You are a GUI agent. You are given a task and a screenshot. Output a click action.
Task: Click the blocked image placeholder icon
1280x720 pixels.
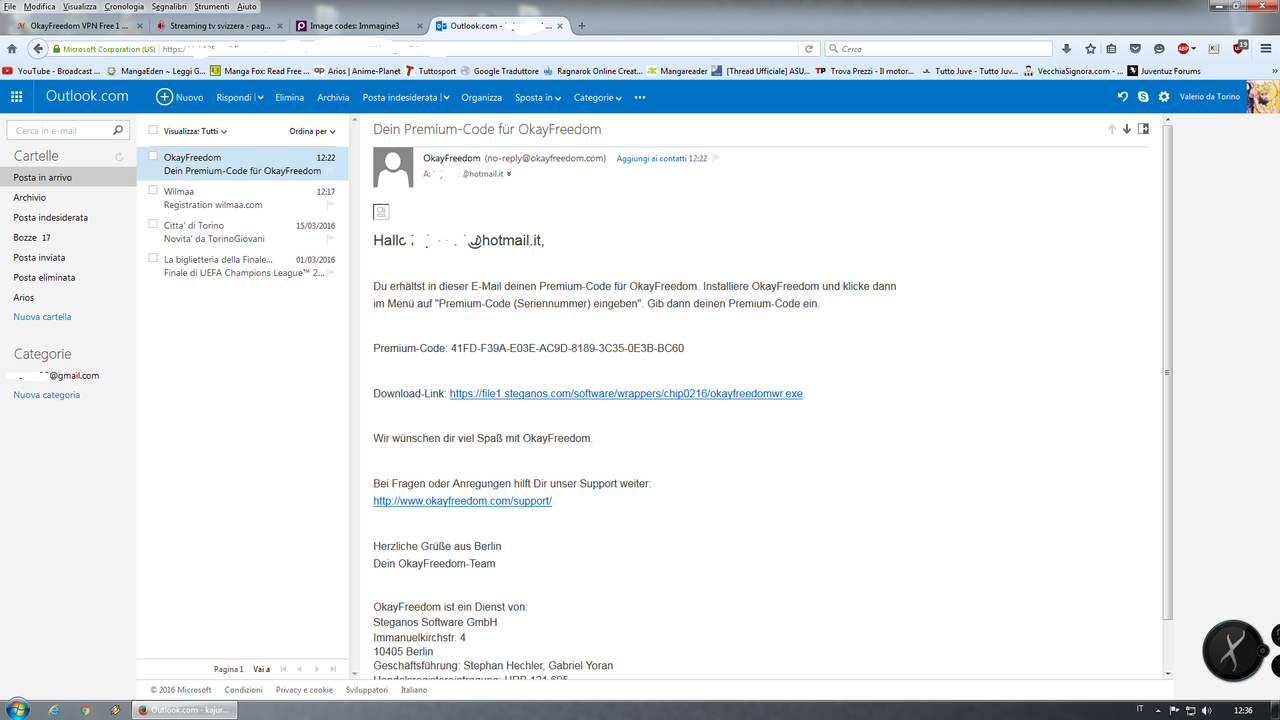(381, 211)
